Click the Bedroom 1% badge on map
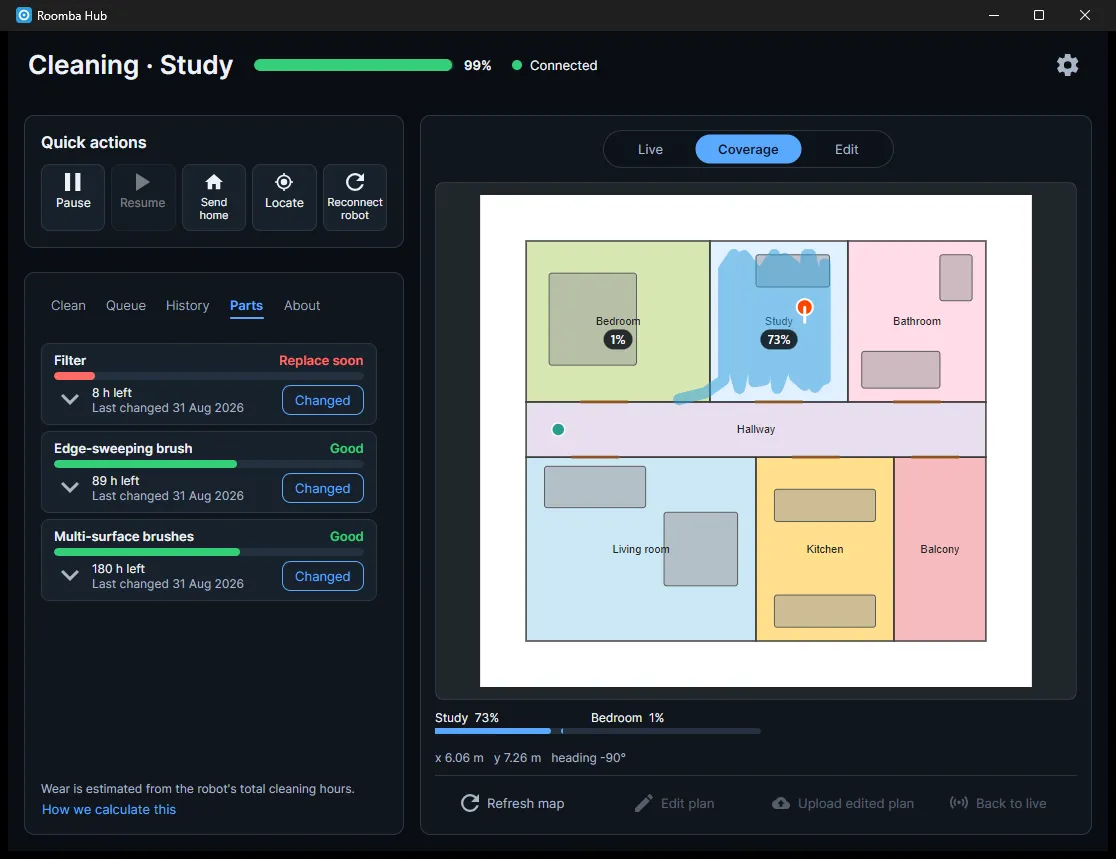This screenshot has height=859, width=1116. (617, 339)
